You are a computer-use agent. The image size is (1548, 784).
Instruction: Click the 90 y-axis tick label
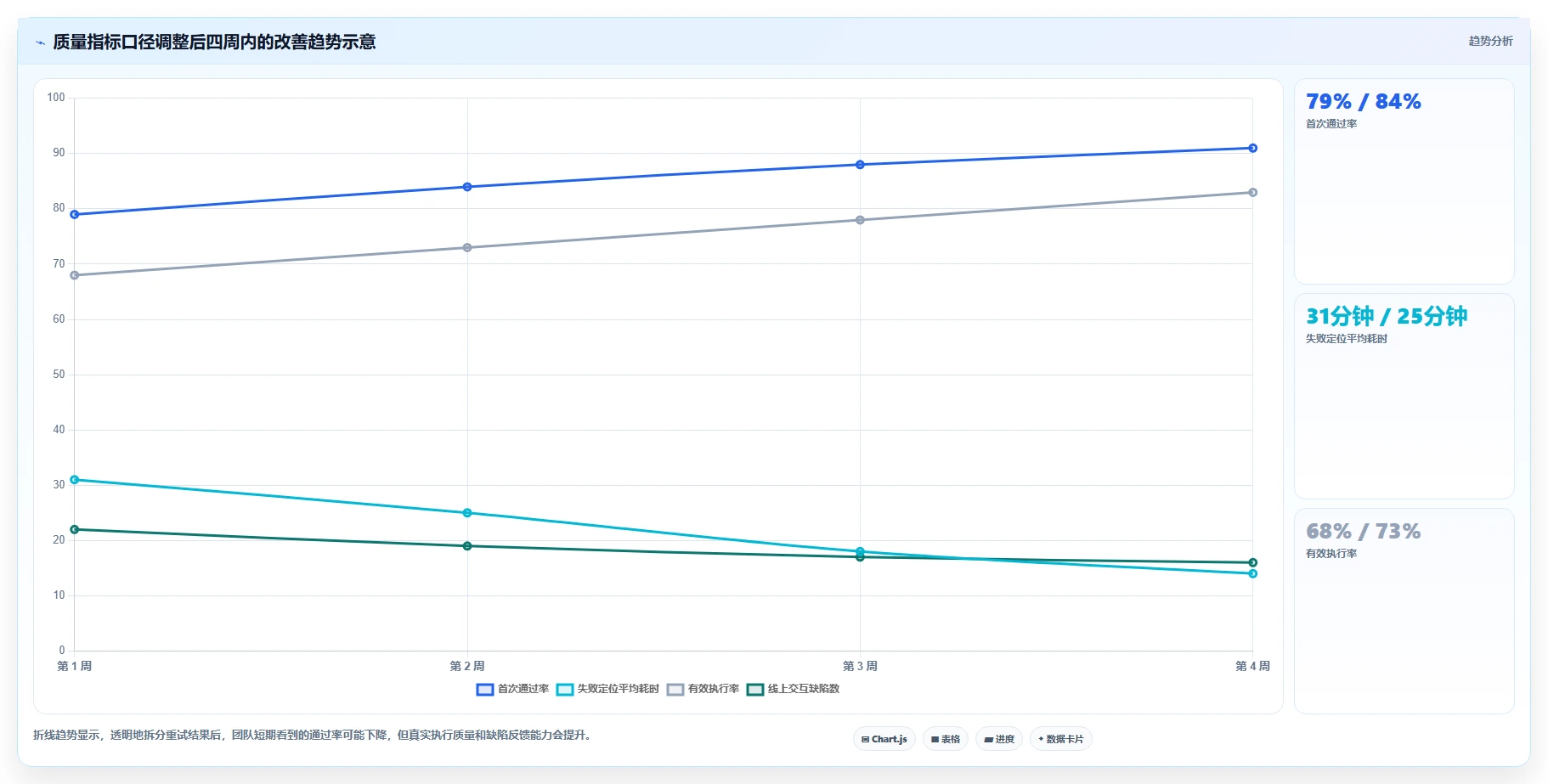(59, 153)
